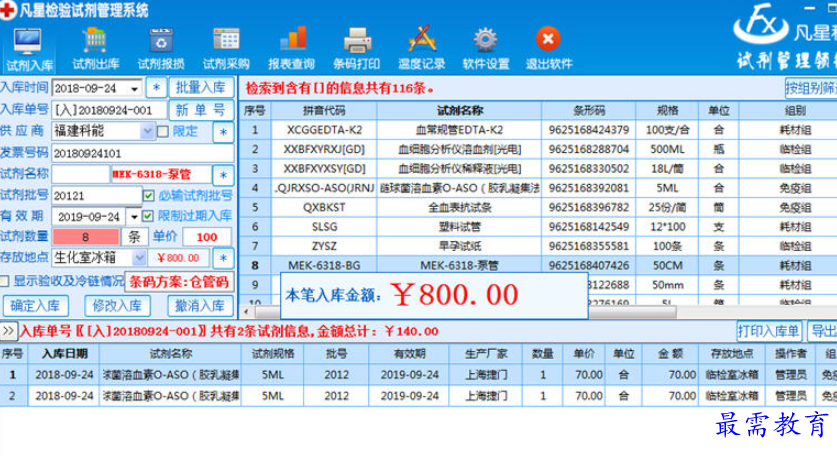Click the 条码方案:仓管码 button

(179, 282)
